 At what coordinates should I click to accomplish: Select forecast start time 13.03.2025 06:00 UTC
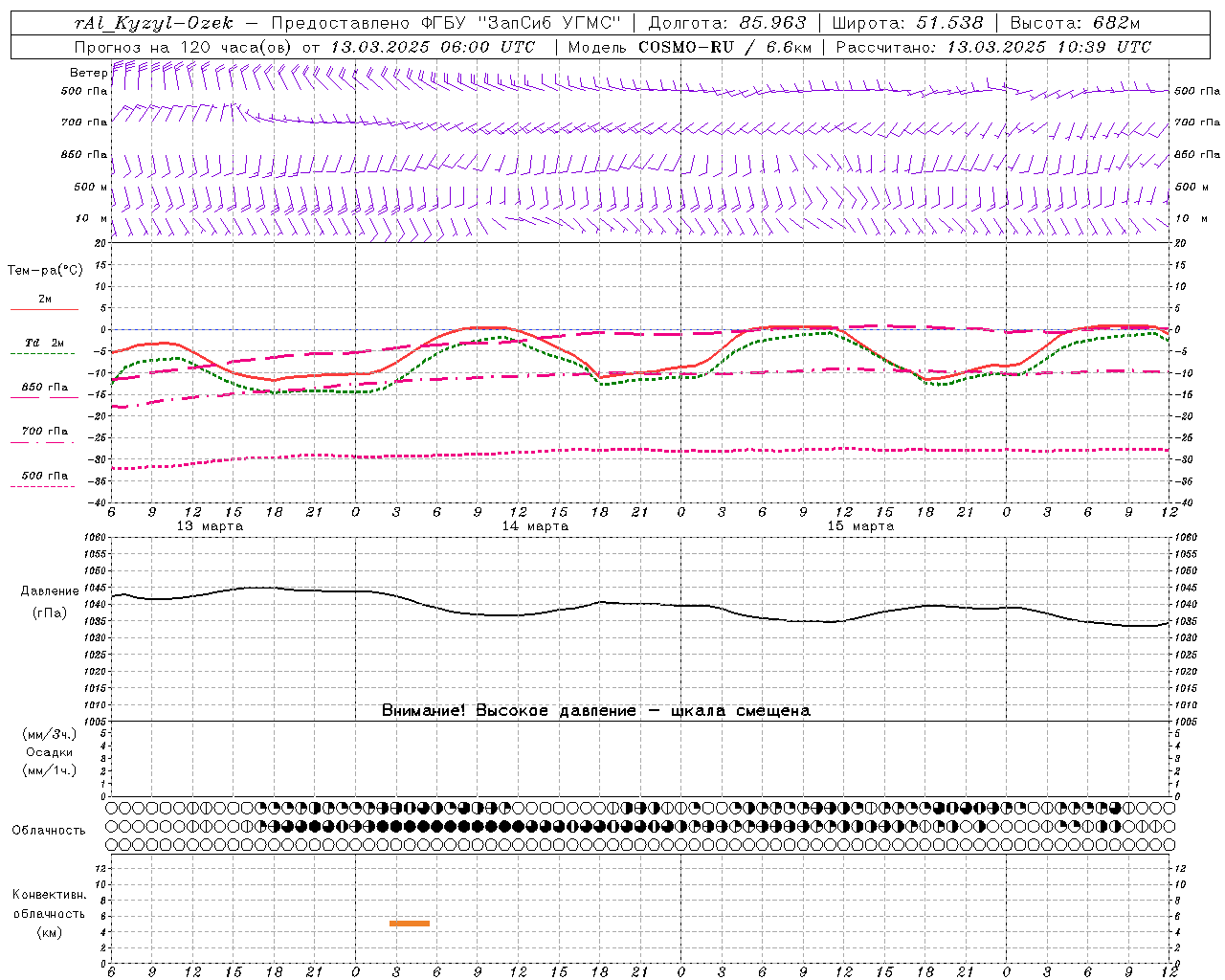click(433, 47)
